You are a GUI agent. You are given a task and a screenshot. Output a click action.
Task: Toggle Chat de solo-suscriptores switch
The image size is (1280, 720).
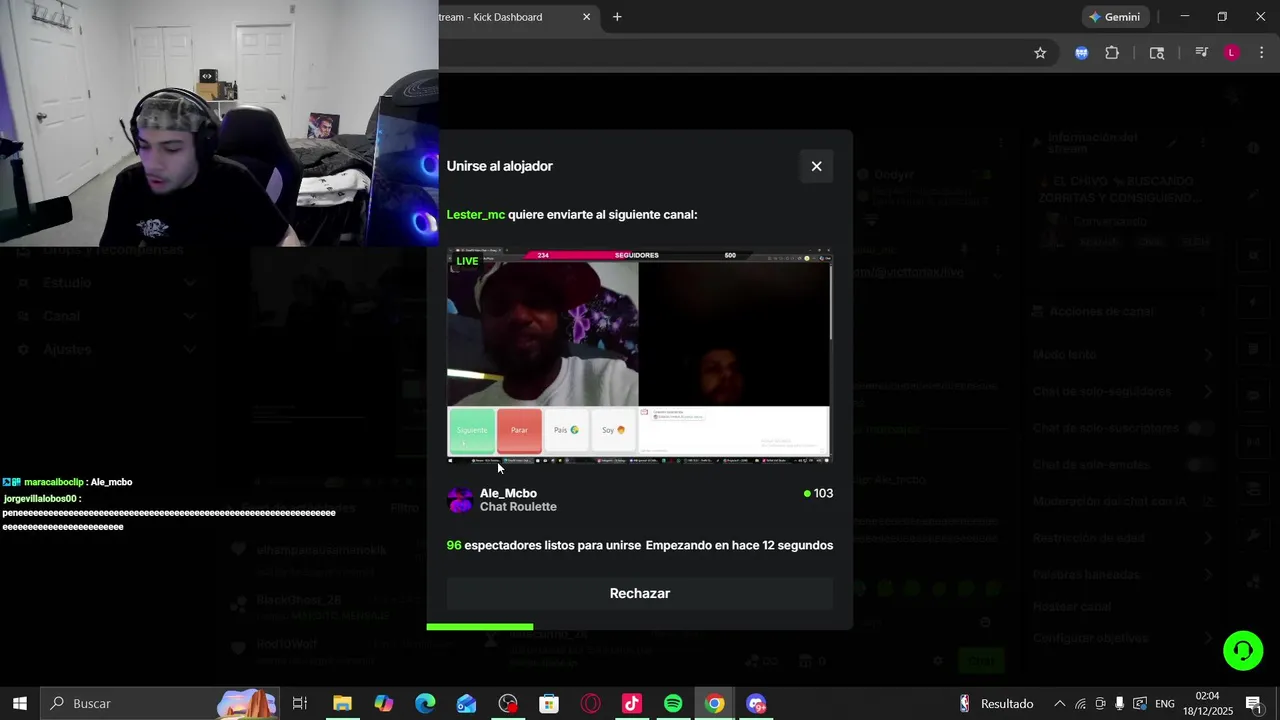tap(1199, 428)
